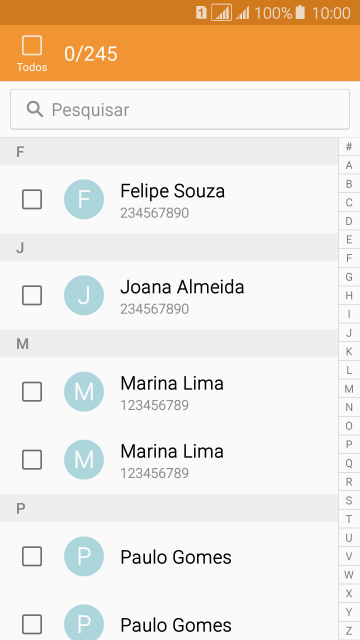
Task: Open the Joana Almeida contact name
Action: pos(182,287)
